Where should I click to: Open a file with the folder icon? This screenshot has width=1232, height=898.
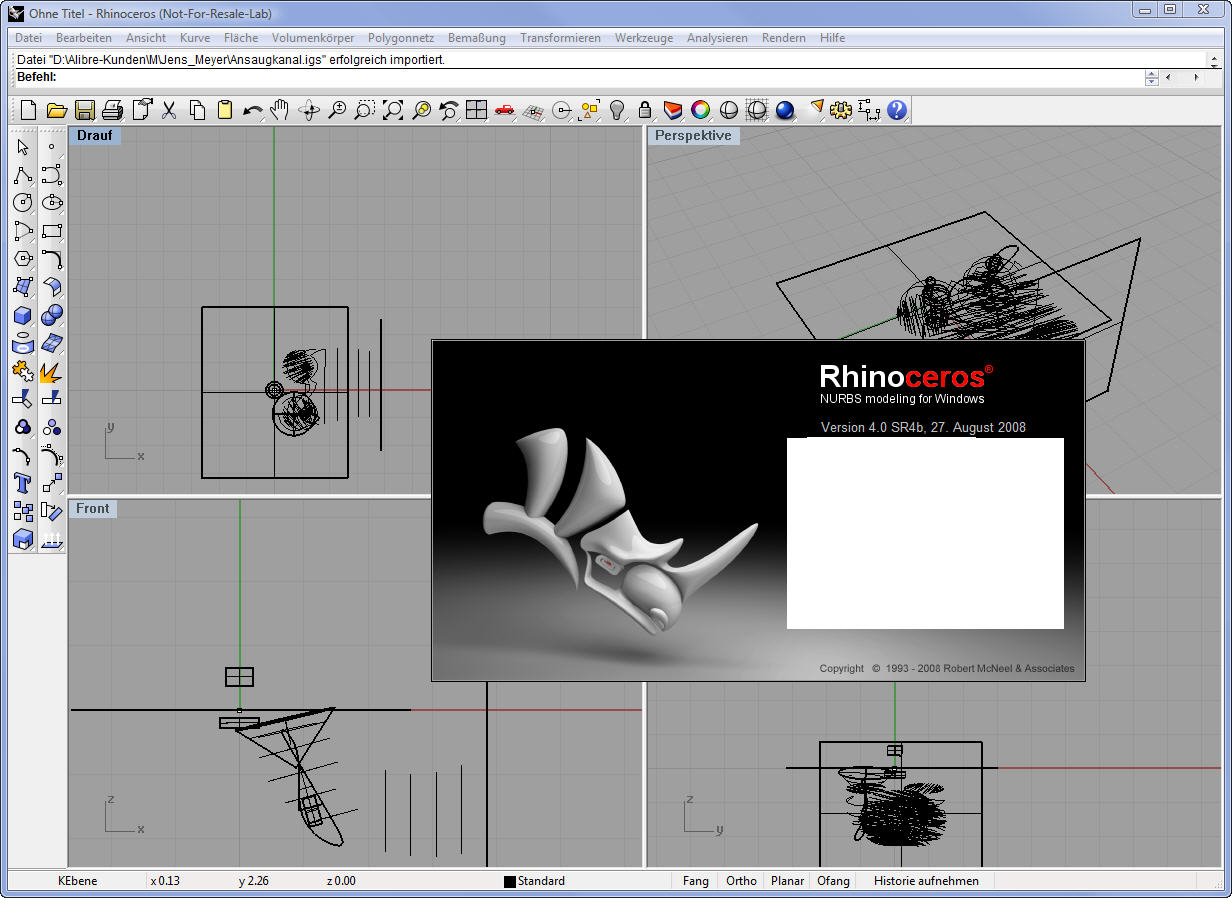[x=56, y=110]
